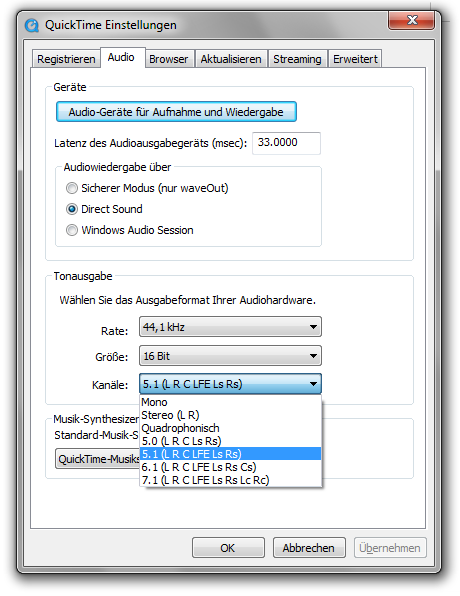Switch to the Registrieren tab
This screenshot has height=596, width=460.
click(66, 59)
